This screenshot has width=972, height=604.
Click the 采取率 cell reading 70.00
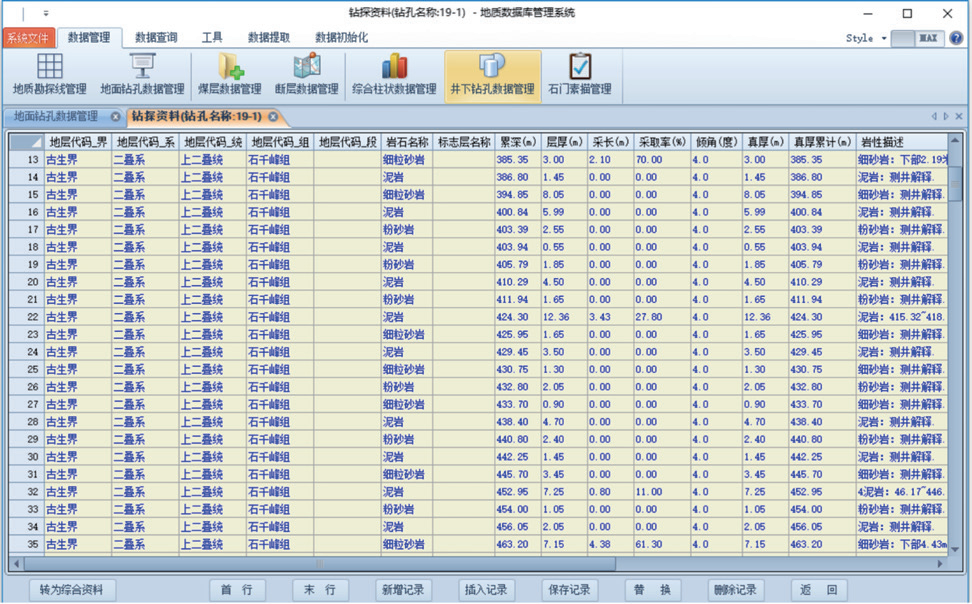click(663, 160)
